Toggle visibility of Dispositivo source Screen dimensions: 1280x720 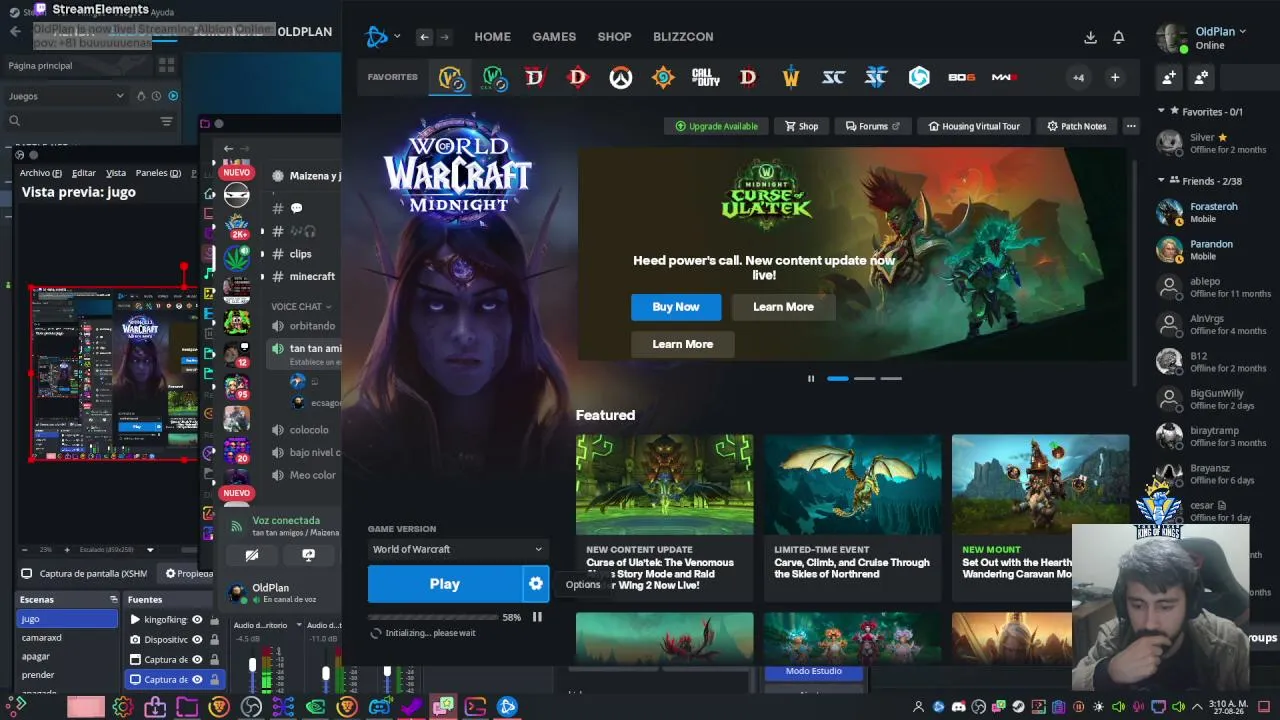click(197, 640)
